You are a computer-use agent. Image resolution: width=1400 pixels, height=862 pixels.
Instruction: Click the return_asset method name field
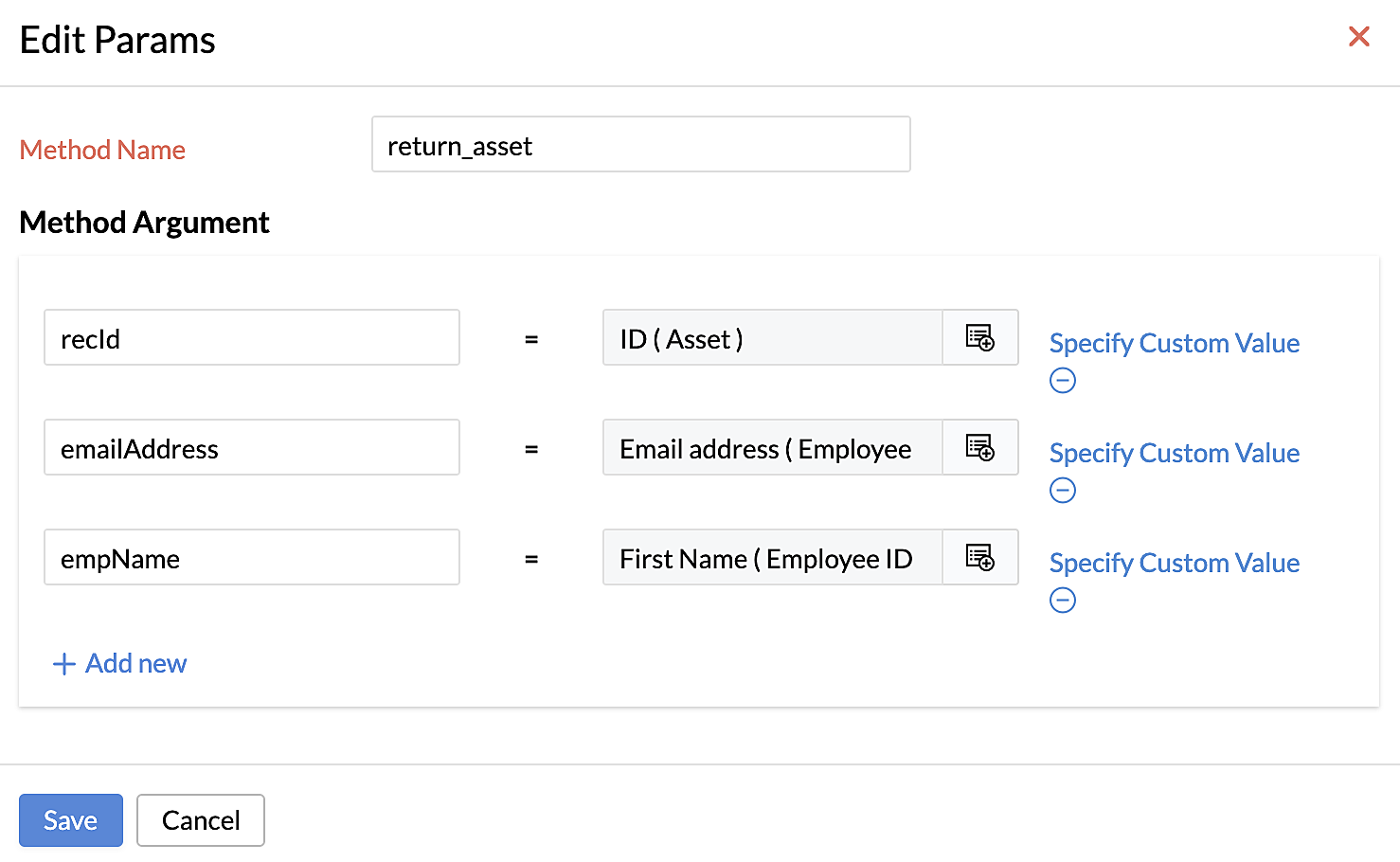click(x=640, y=144)
